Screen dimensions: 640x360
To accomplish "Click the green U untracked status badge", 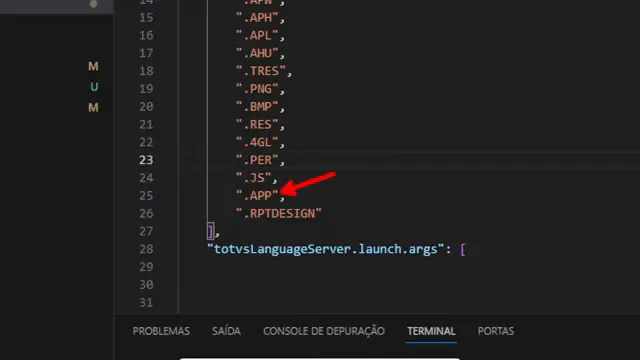I will click(x=94, y=87).
